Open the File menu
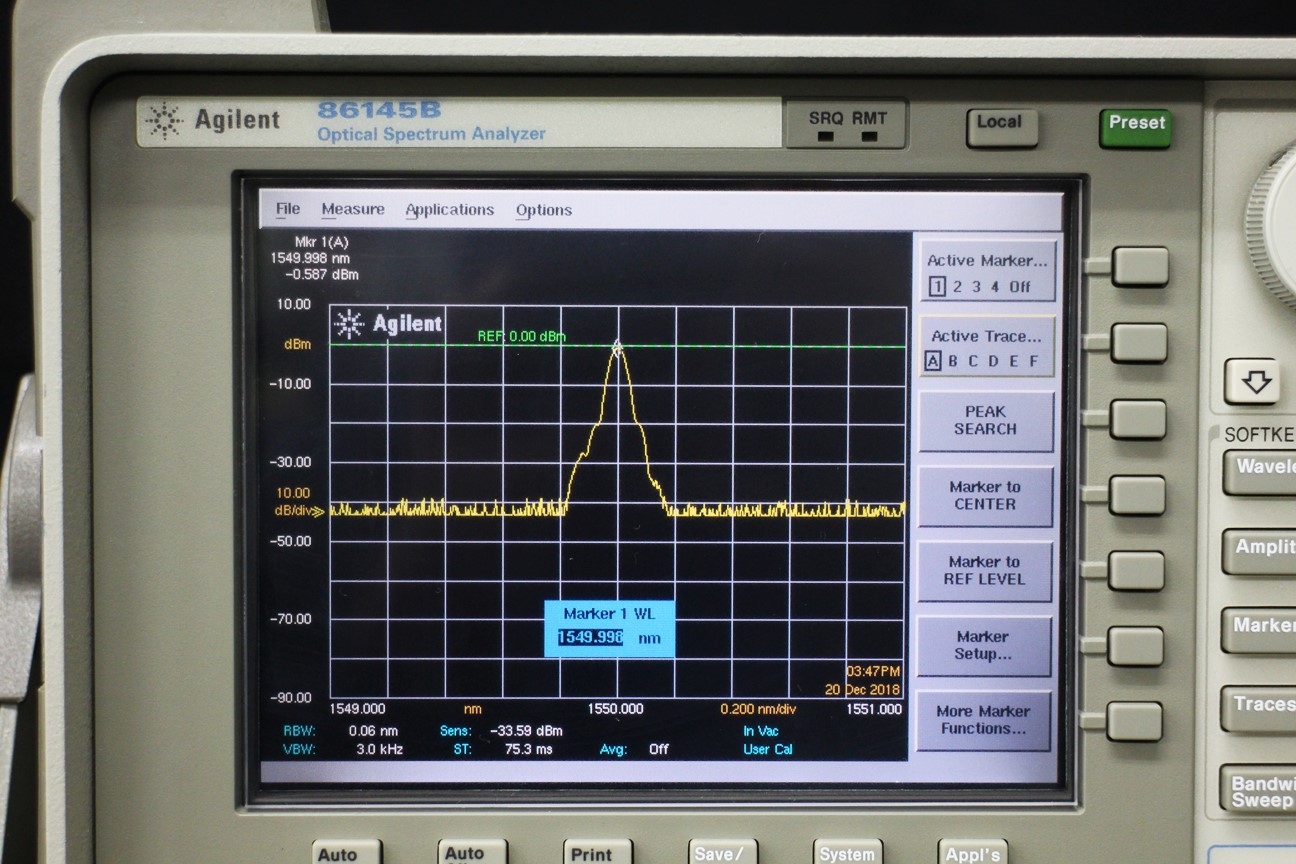 tap(288, 209)
